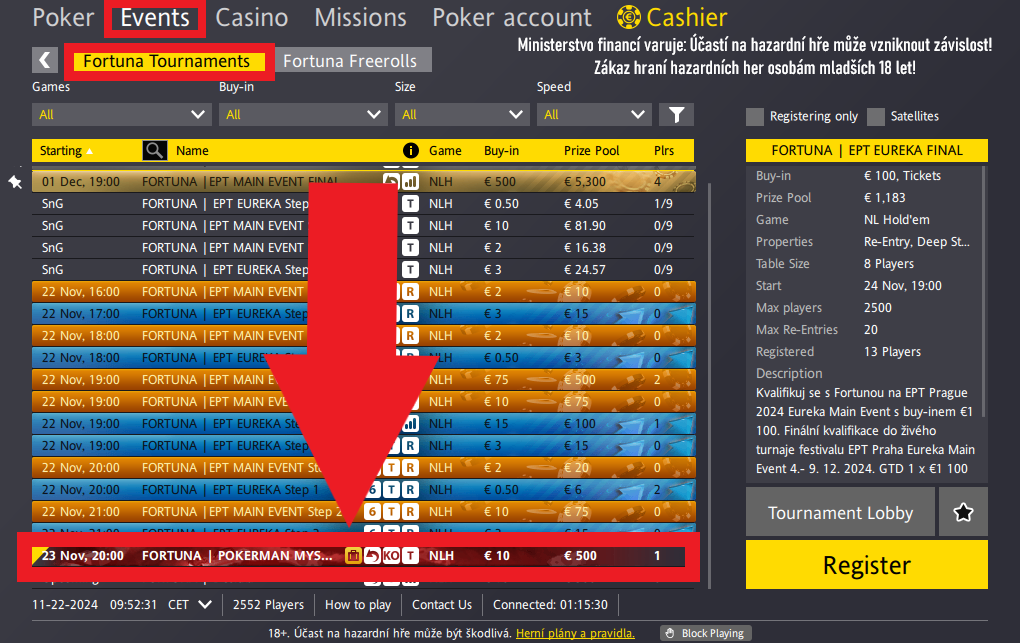Add tournament to favorites with star button
The height and width of the screenshot is (643, 1020).
click(x=963, y=512)
